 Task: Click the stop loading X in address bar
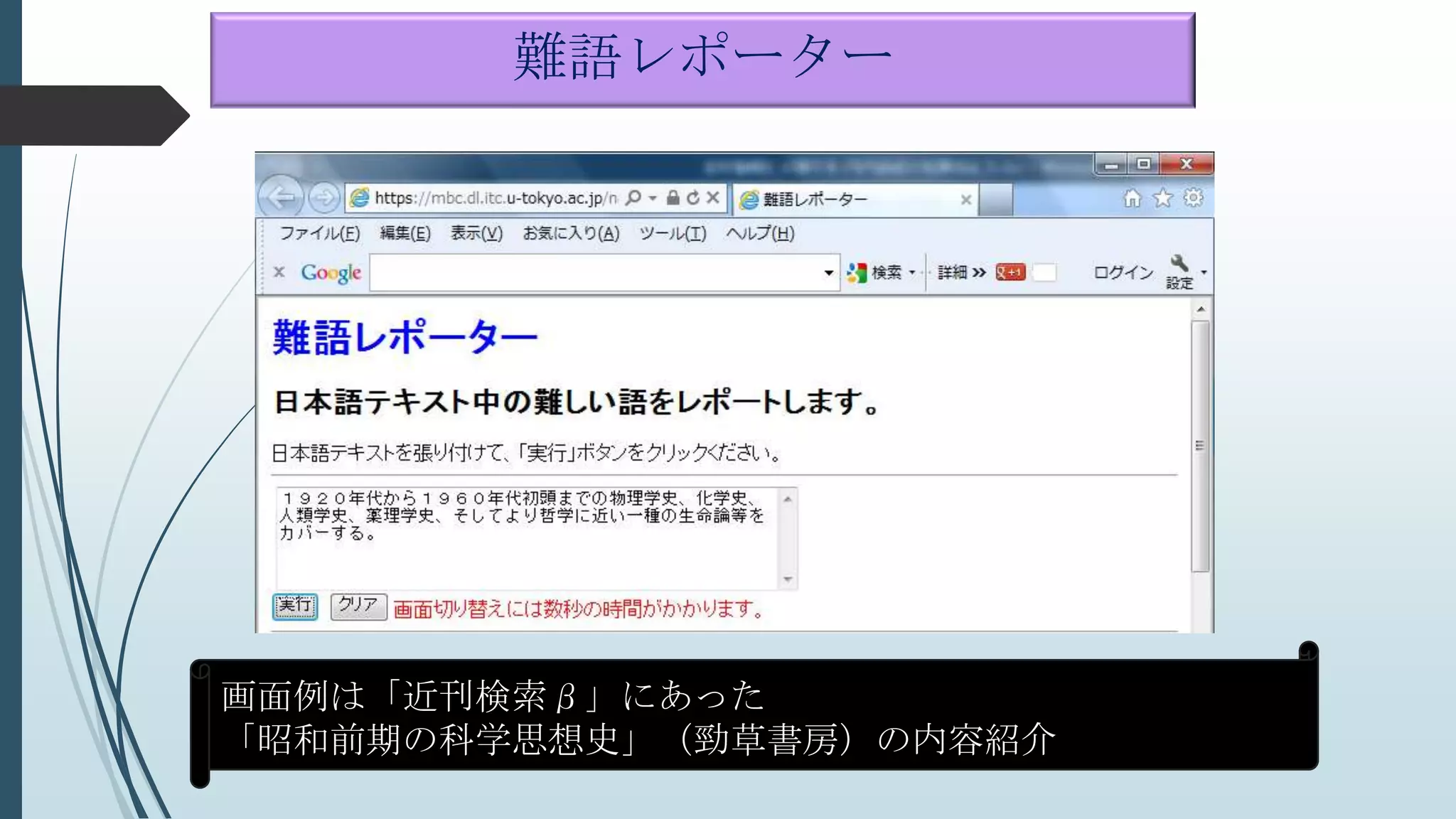(x=712, y=198)
